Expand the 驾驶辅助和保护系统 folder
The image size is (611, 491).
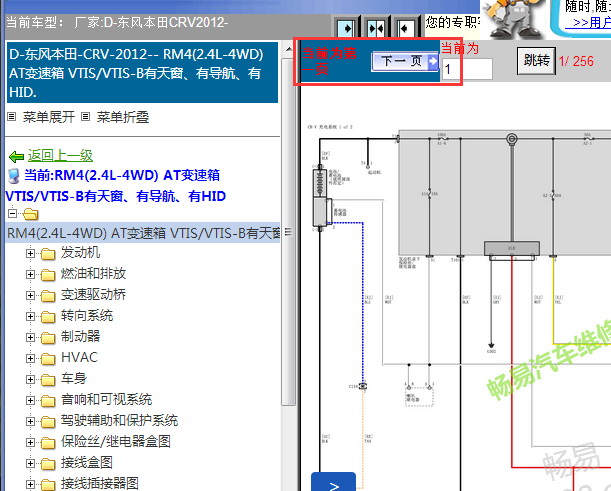[30, 422]
